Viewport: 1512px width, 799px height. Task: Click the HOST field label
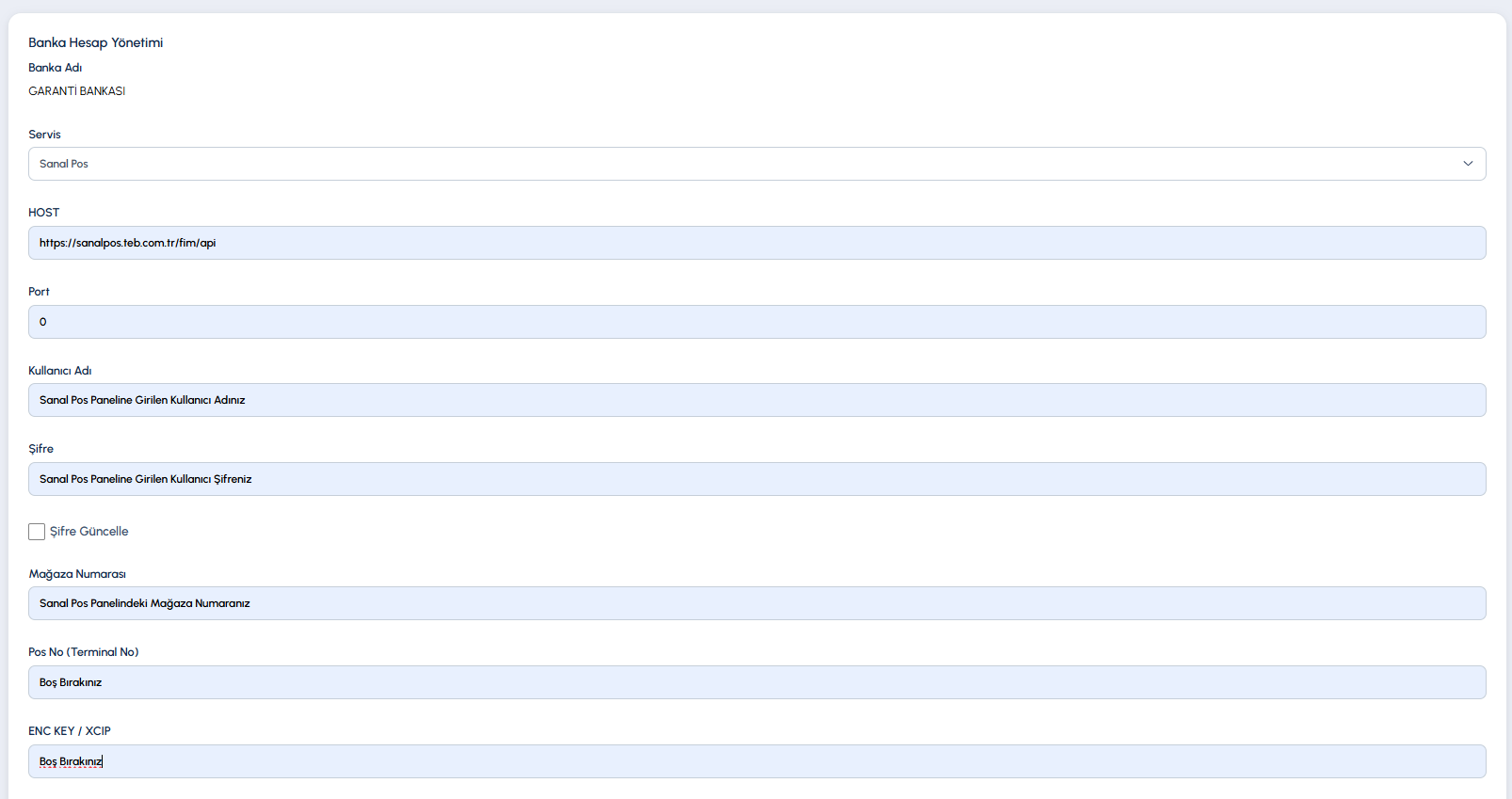(x=44, y=213)
